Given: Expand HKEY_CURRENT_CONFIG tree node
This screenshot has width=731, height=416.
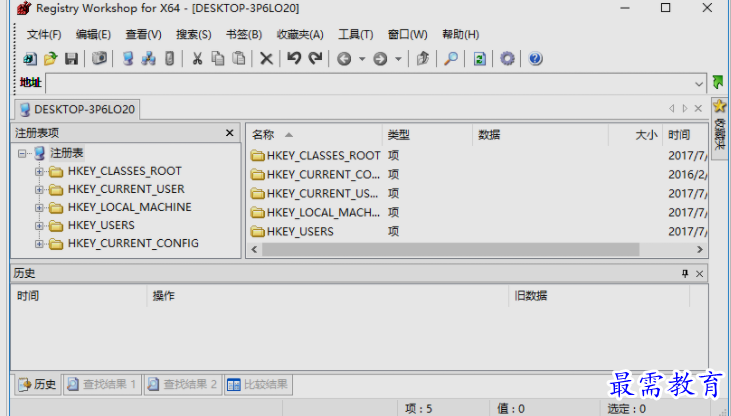Looking at the screenshot, I should point(39,243).
